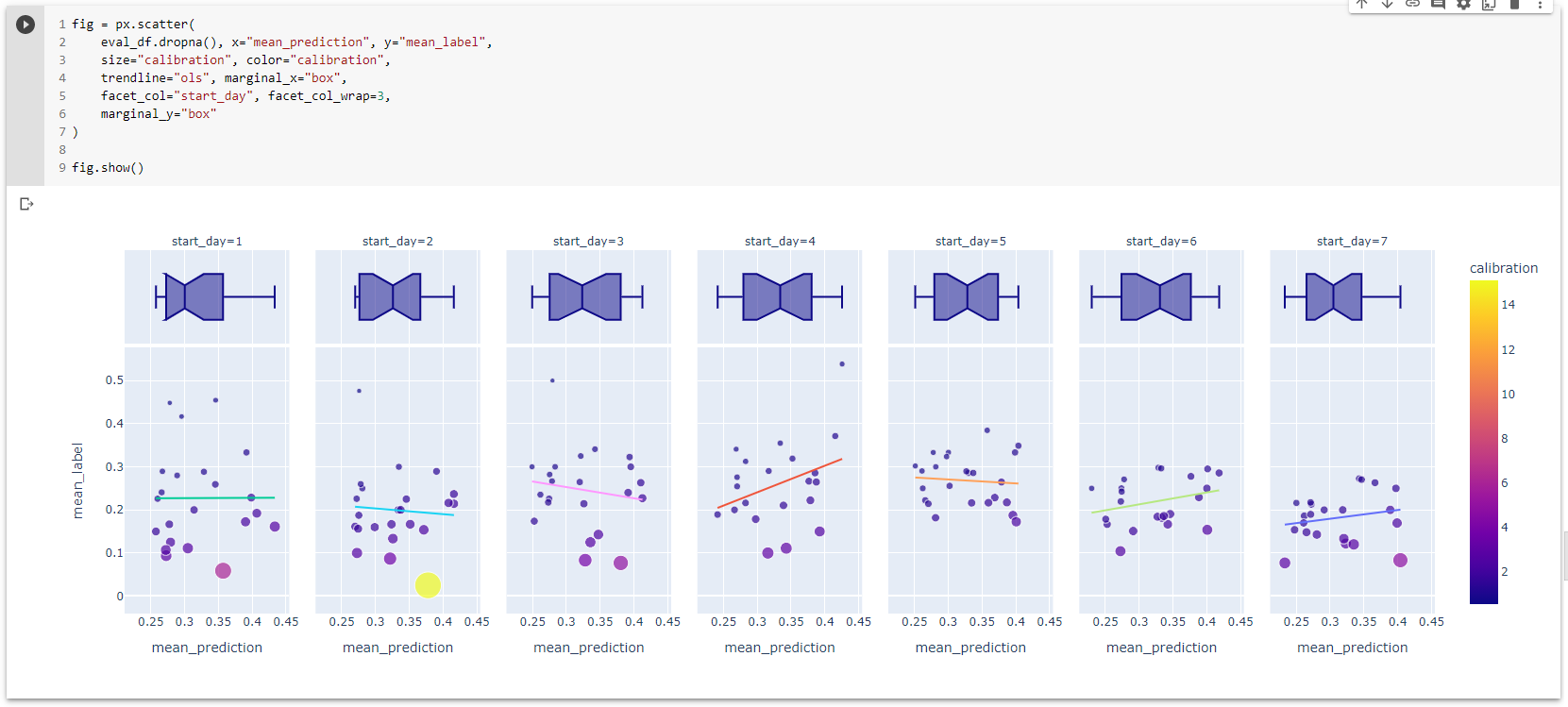Run the code cell
The image size is (1568, 707).
(25, 25)
